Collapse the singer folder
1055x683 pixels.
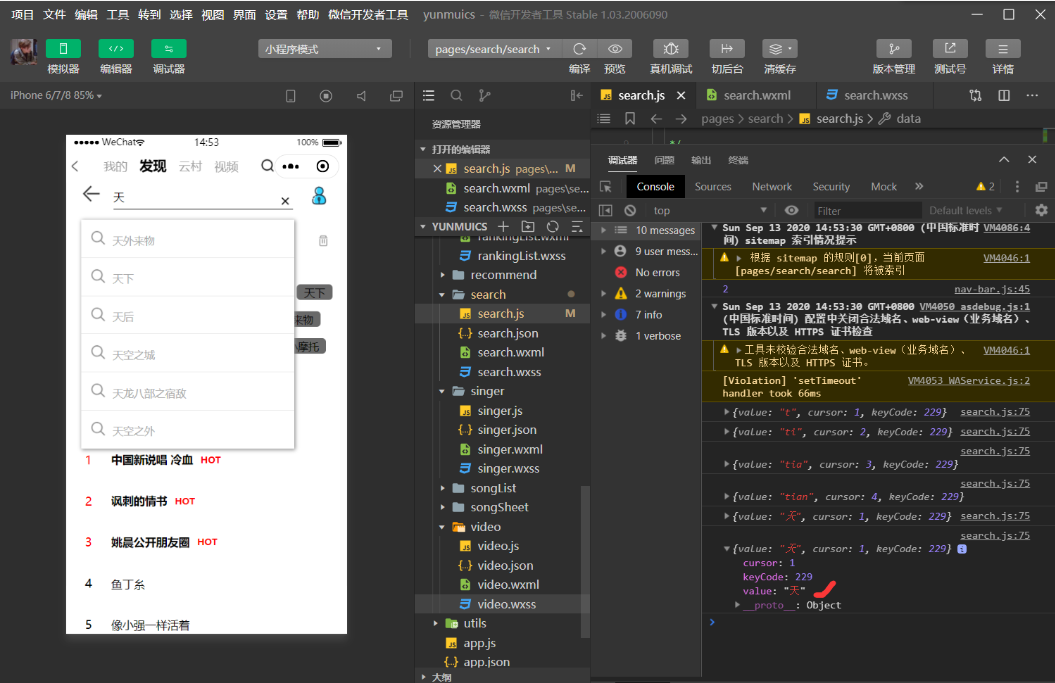[x=442, y=391]
